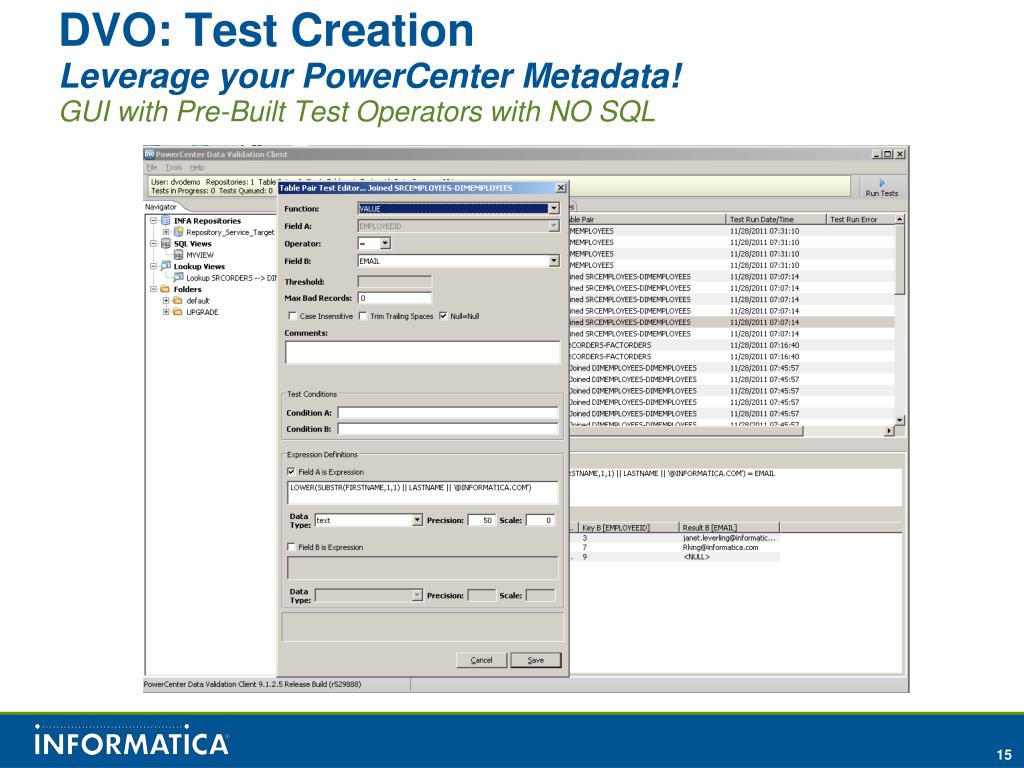
Task: Select the MYVIEW SQL view icon
Action: point(178,255)
